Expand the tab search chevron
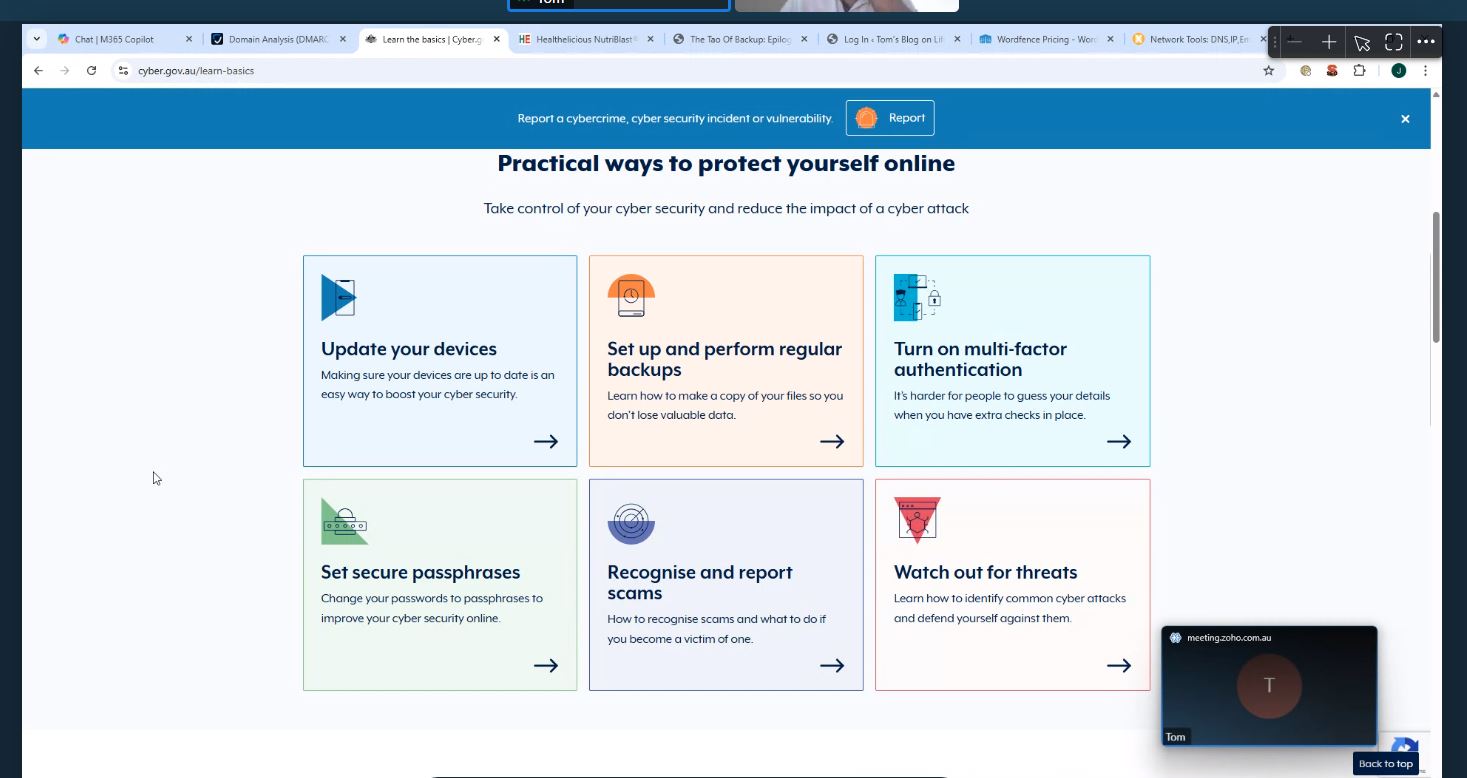 coord(36,38)
